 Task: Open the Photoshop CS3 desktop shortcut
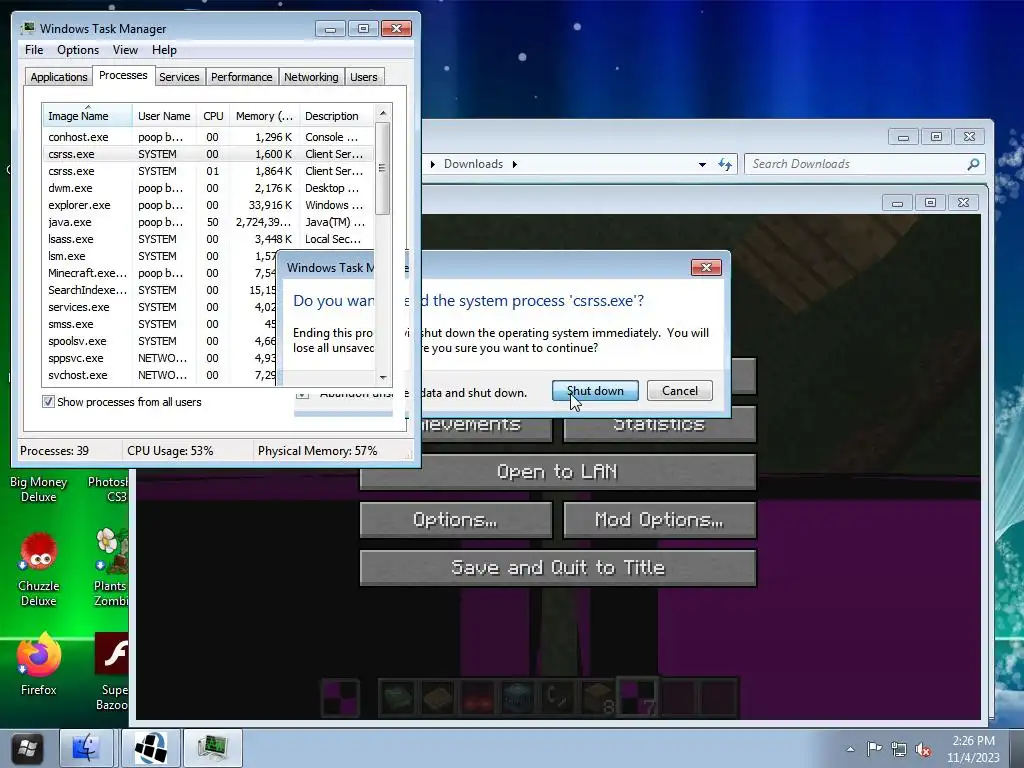[x=108, y=489]
